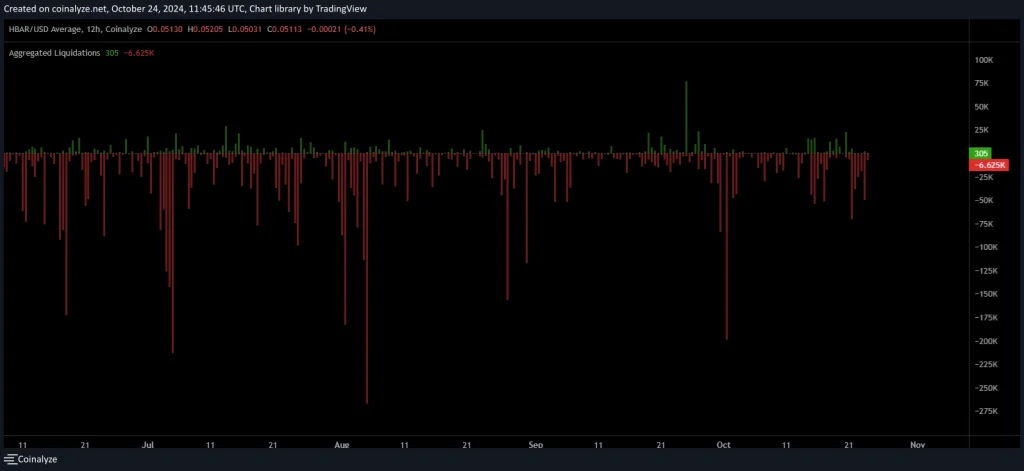Image resolution: width=1024 pixels, height=471 pixels.
Task: Click the -0.00021 (-0.41%) change value
Action: coord(341,29)
